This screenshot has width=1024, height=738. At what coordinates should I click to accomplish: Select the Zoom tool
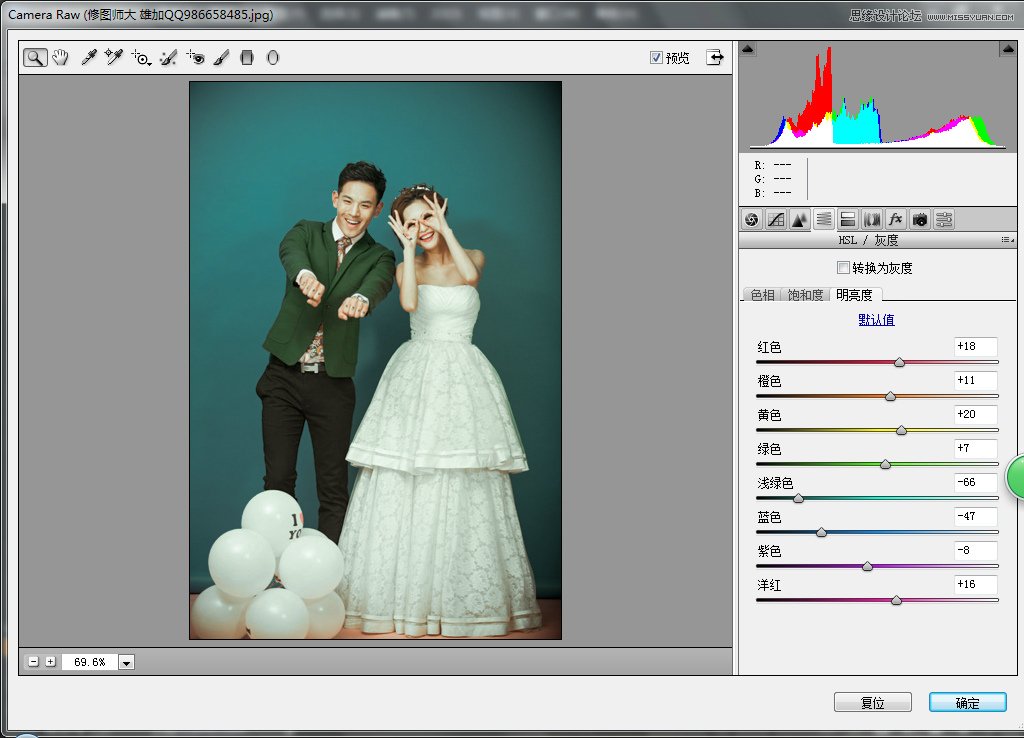(x=35, y=57)
